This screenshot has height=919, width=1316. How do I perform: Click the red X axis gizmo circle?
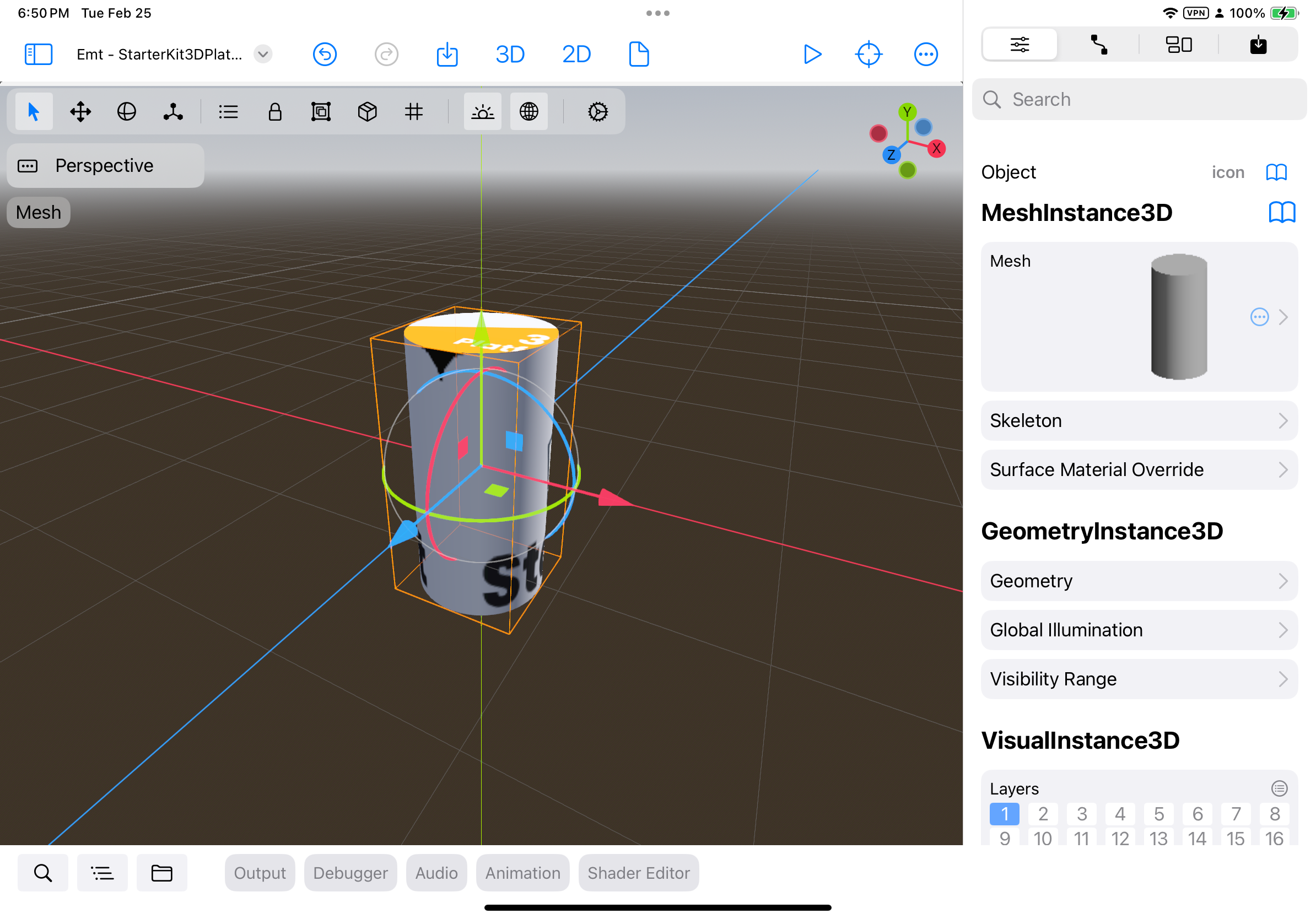pos(936,148)
